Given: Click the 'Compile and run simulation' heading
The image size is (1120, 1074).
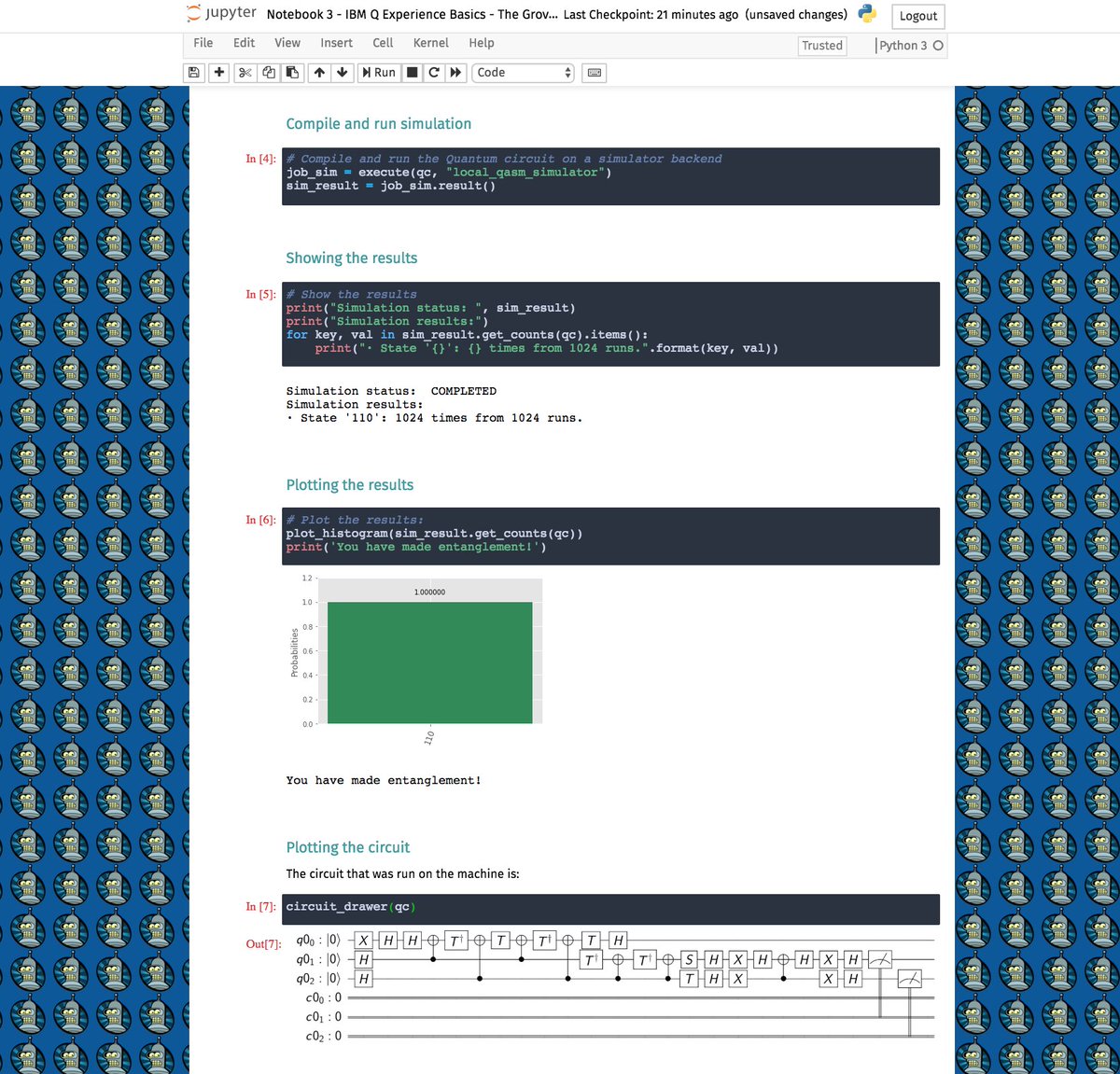Looking at the screenshot, I should point(378,124).
